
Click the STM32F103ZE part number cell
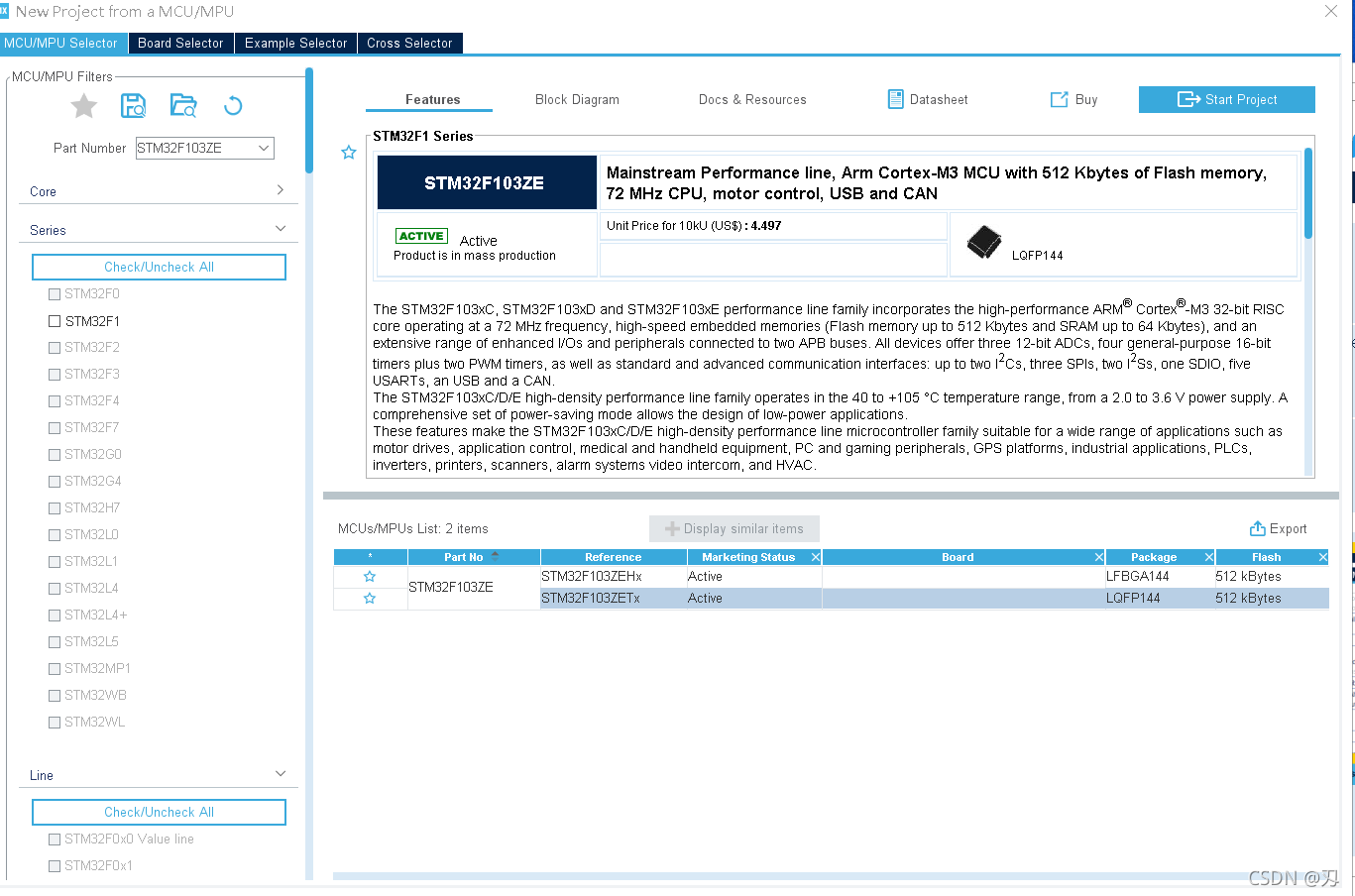pyautogui.click(x=474, y=587)
